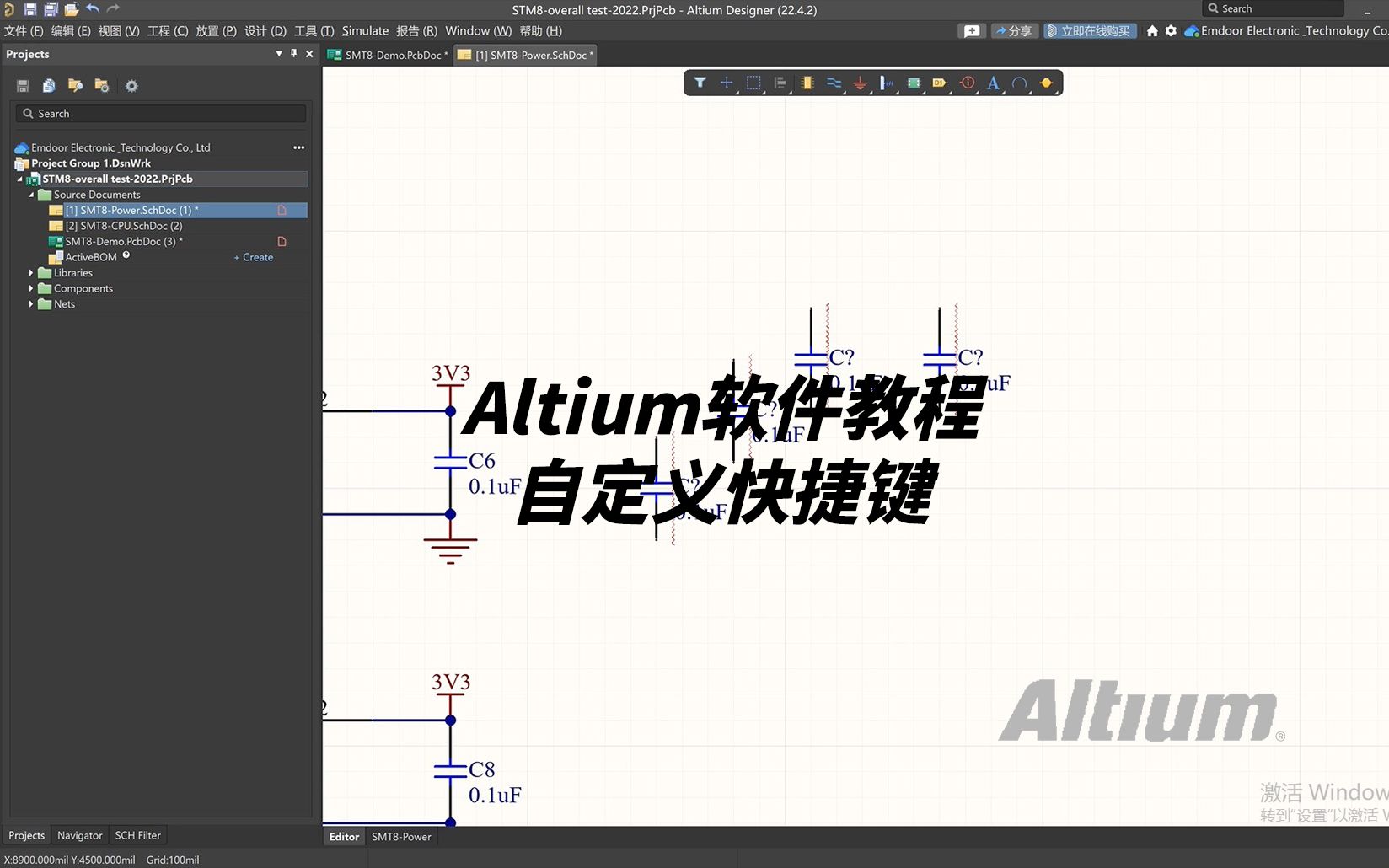The image size is (1389, 868).
Task: Select [2] SMT8-CPU.SchDoc in the tree
Action: coord(124,226)
